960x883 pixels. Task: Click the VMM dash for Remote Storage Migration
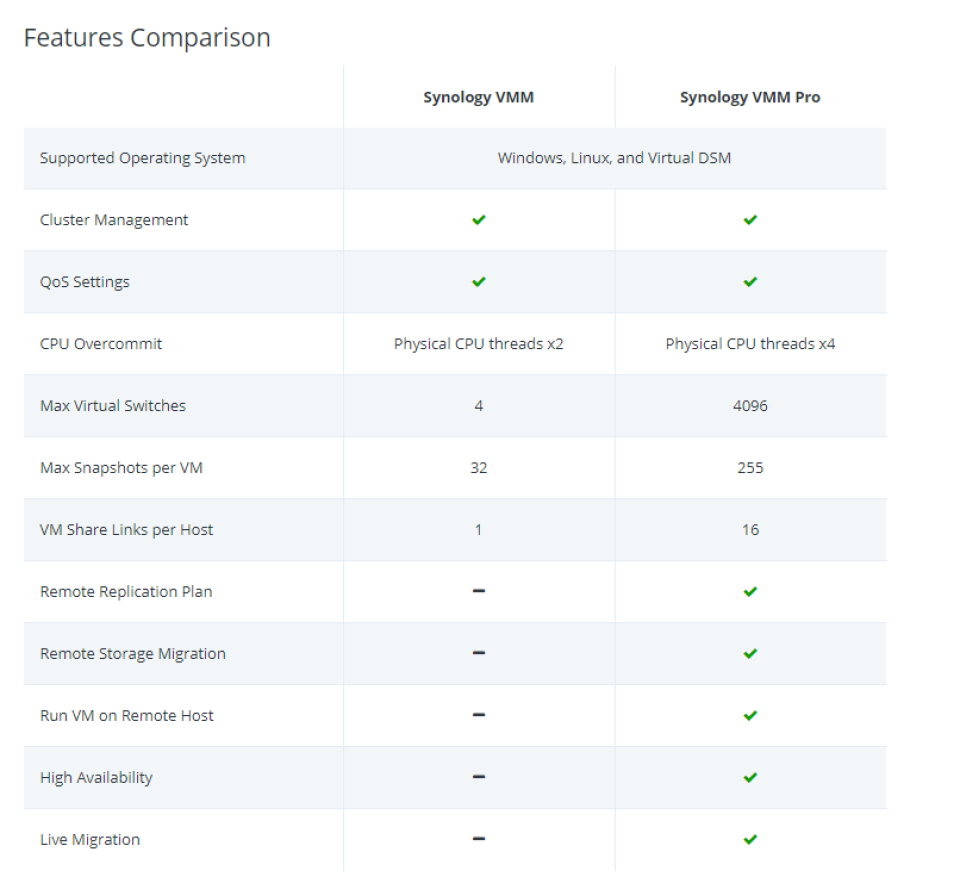[x=478, y=653]
